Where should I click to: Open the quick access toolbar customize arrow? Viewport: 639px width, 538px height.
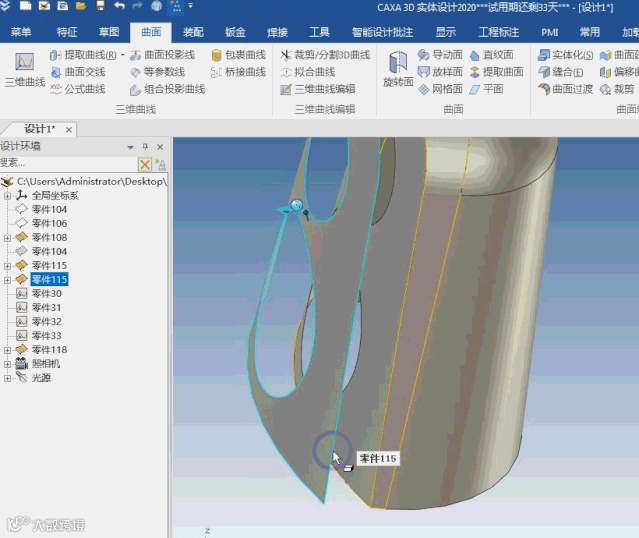tap(190, 6)
